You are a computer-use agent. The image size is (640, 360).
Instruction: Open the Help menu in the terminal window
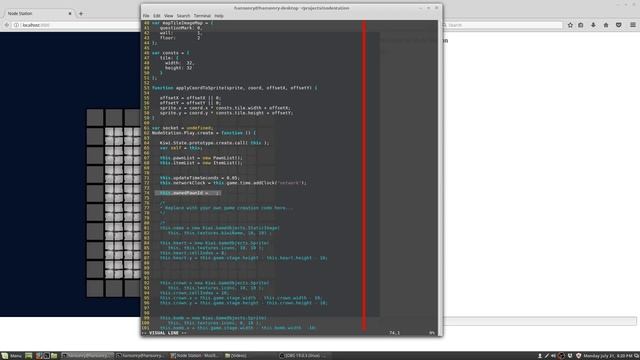tap(219, 16)
